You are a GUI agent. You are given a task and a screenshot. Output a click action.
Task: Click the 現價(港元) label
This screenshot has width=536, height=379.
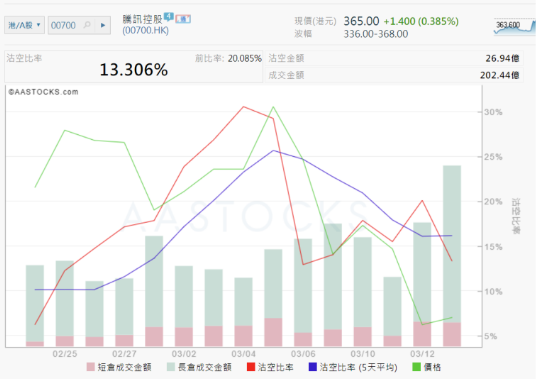tap(315, 21)
